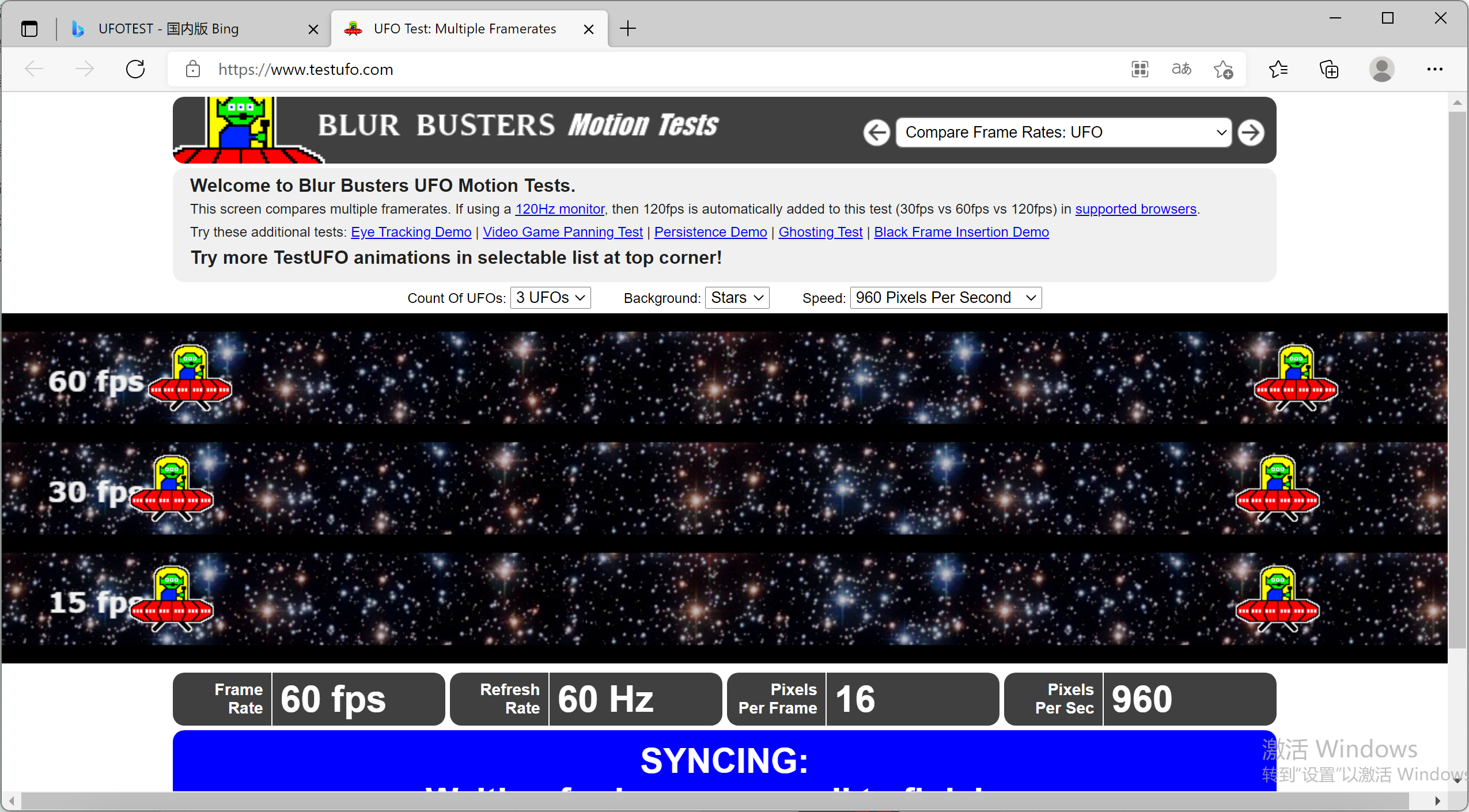Image resolution: width=1469 pixels, height=812 pixels.
Task: Expand the Background Stars dropdown
Action: 737,298
